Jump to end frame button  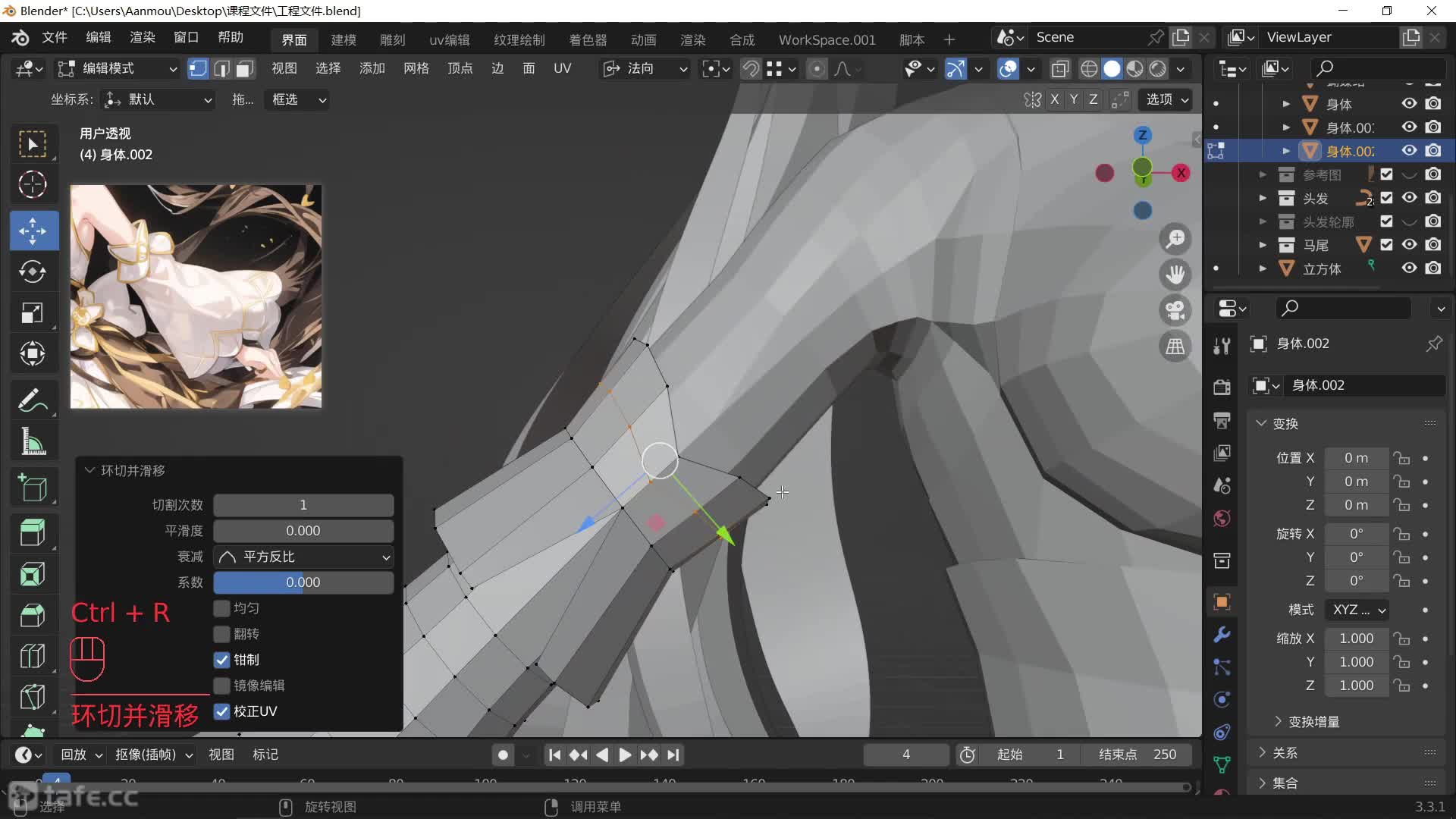(673, 755)
